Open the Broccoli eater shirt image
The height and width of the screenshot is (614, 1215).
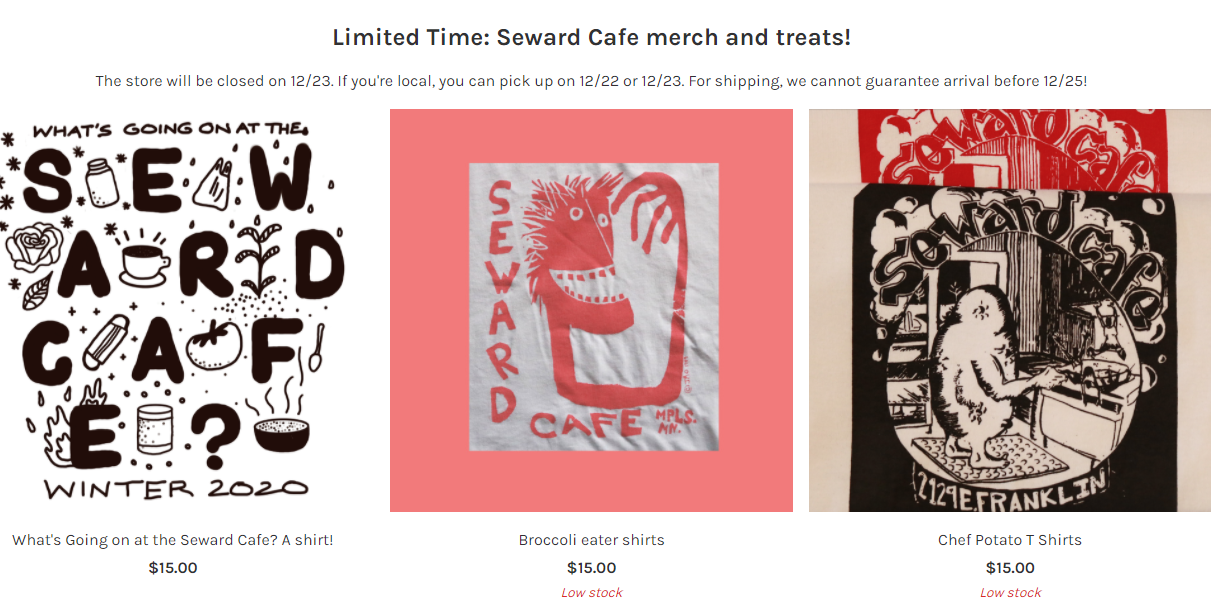click(591, 310)
